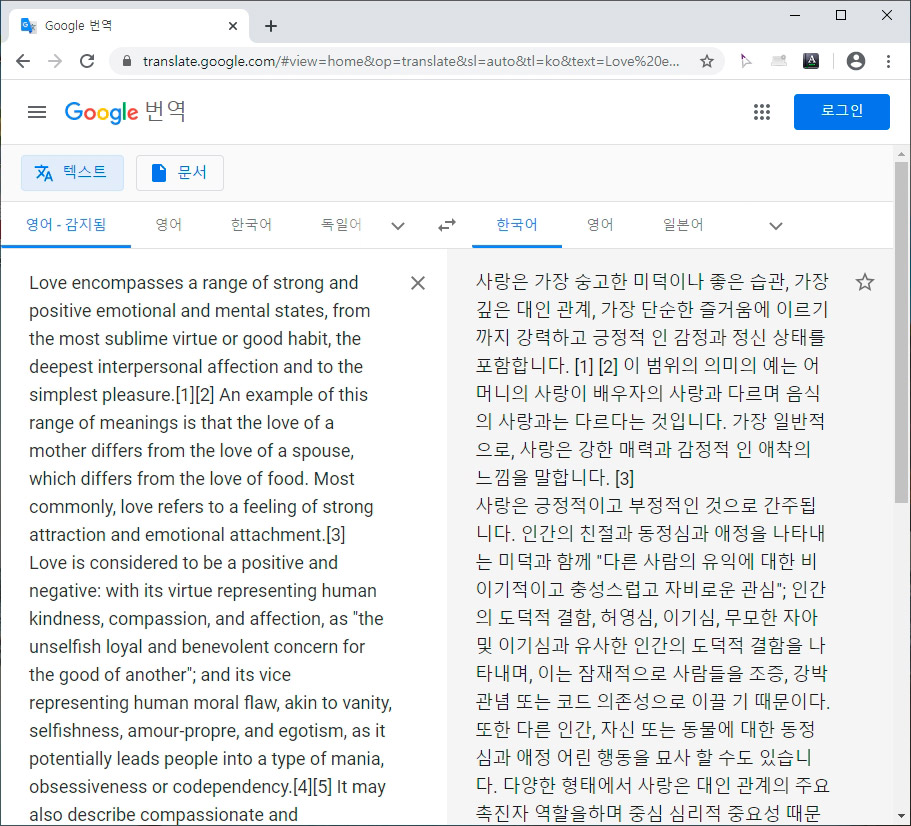Click the scrollbar down arrow

901,816
